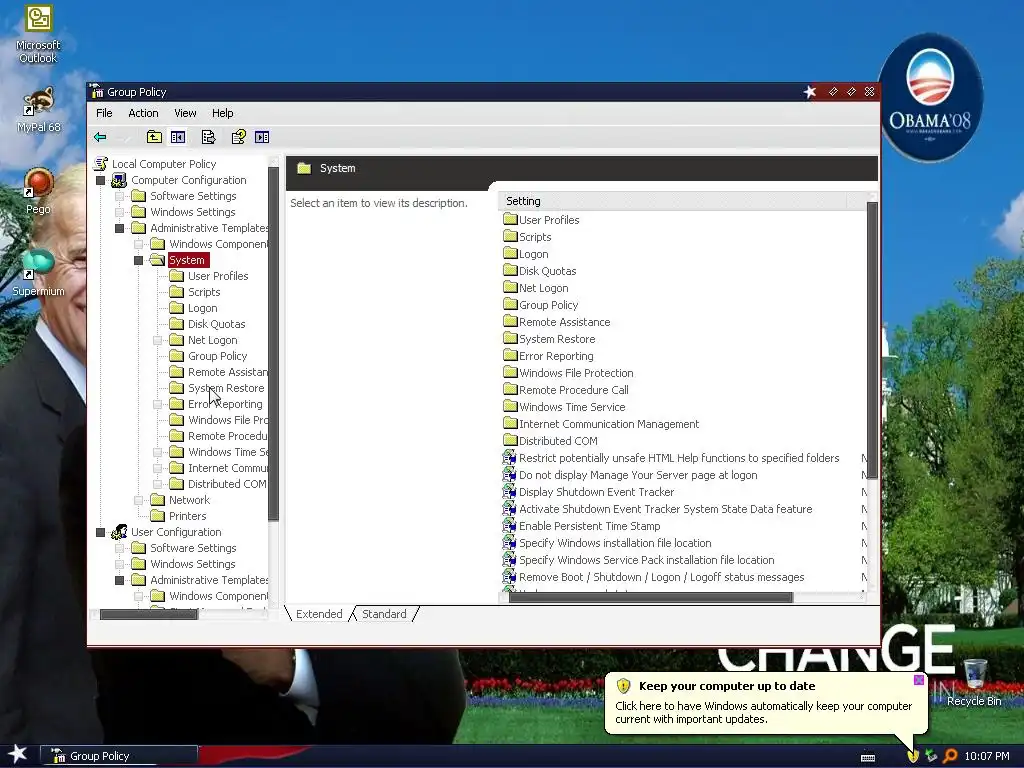
Task: Select Local Computer Policy root
Action: point(163,164)
